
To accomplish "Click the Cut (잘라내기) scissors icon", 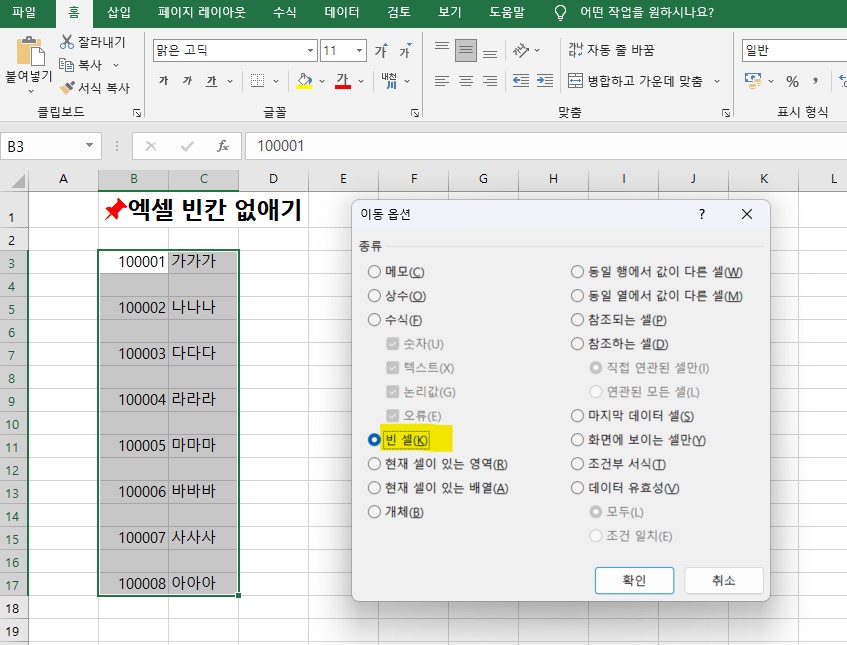I will [x=67, y=42].
